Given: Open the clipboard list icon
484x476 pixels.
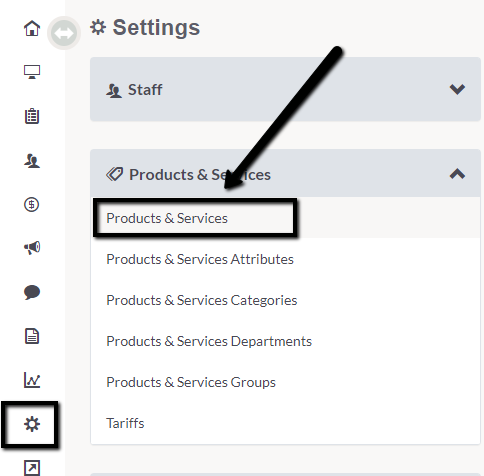Looking at the screenshot, I should pyautogui.click(x=32, y=116).
